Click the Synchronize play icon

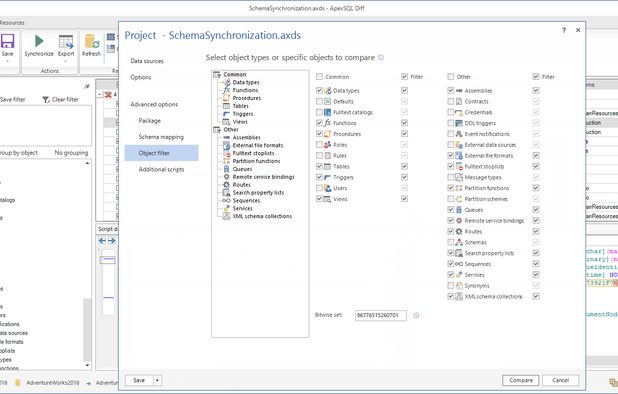pyautogui.click(x=39, y=41)
